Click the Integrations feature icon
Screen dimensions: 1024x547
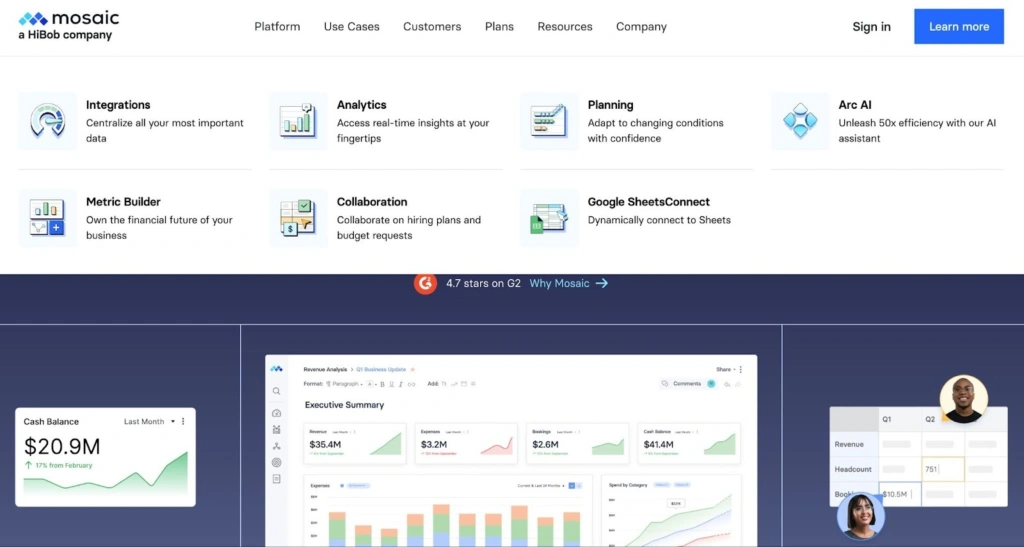coord(47,121)
